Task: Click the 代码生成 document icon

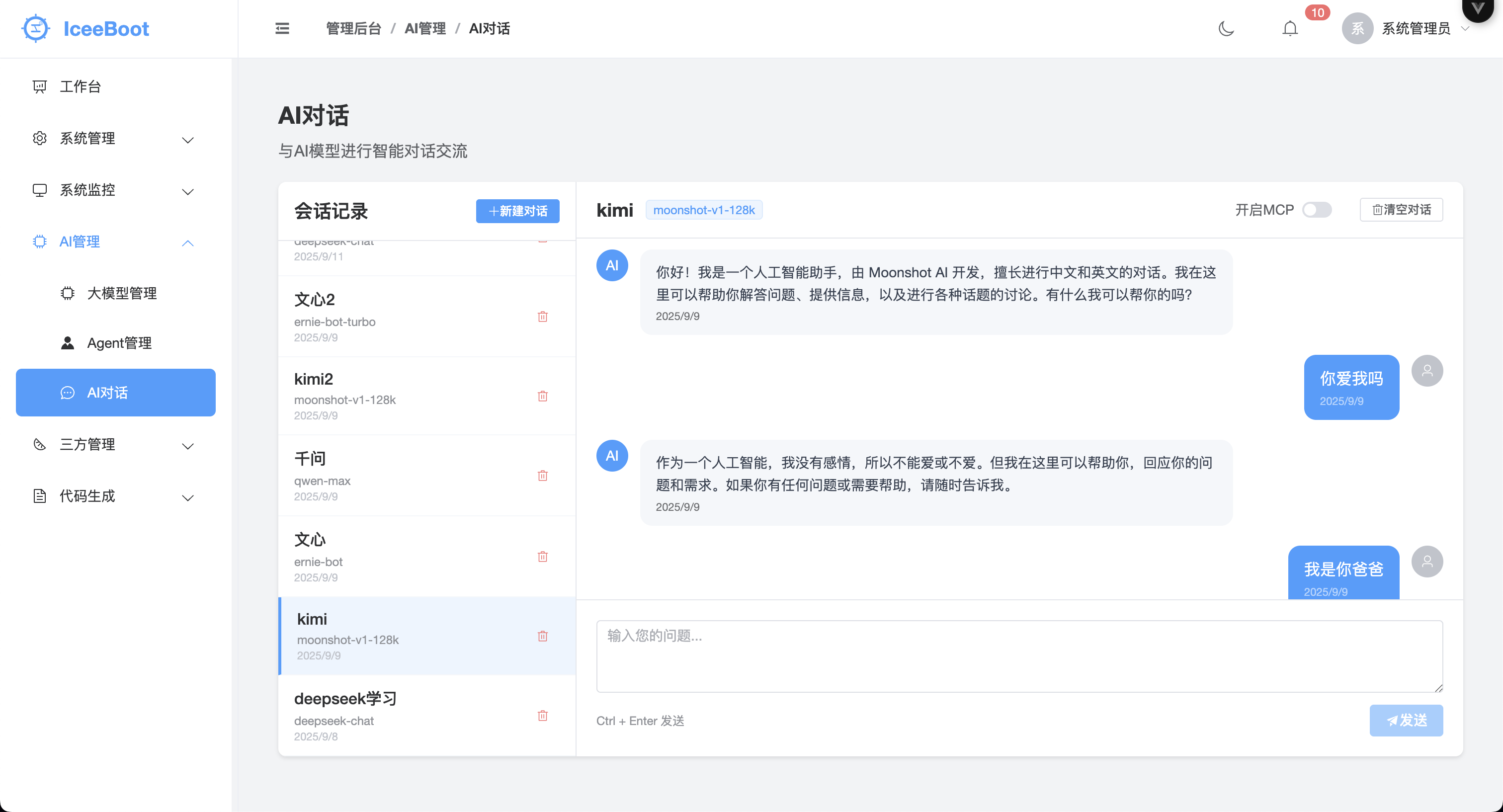Action: [39, 496]
